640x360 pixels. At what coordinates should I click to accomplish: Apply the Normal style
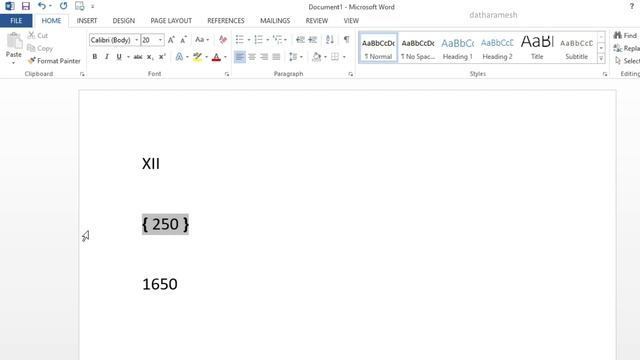click(378, 48)
